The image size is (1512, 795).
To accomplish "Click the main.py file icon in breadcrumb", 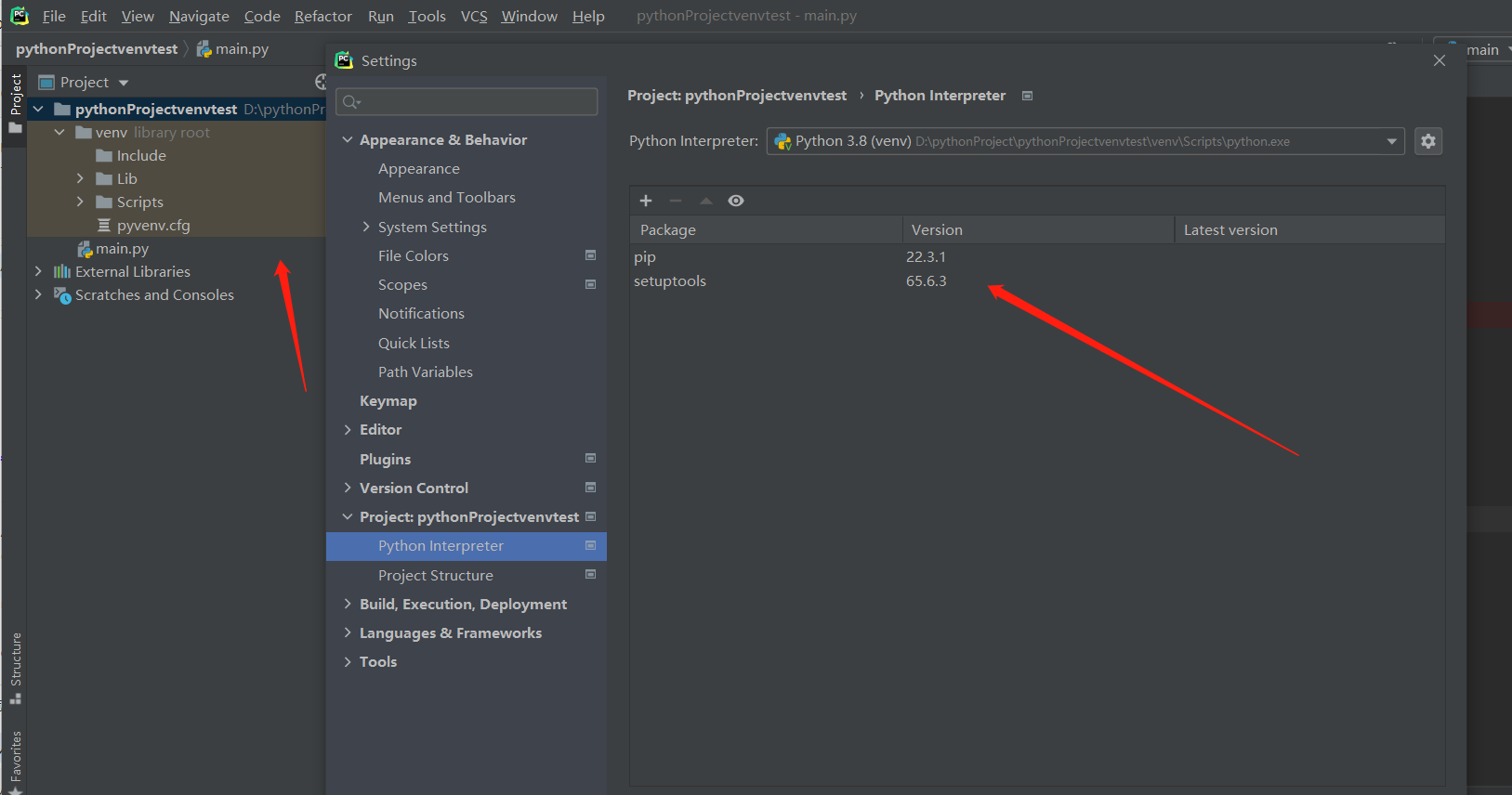I will [x=204, y=49].
